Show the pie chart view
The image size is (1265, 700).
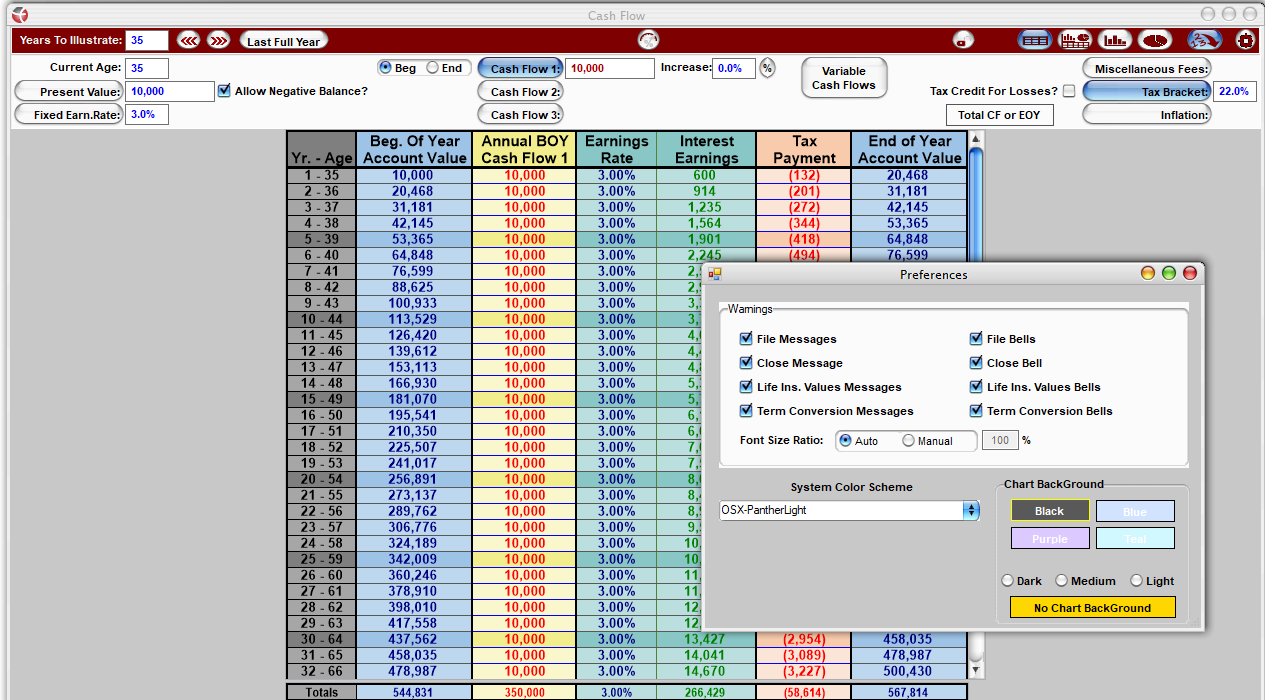coord(1155,40)
